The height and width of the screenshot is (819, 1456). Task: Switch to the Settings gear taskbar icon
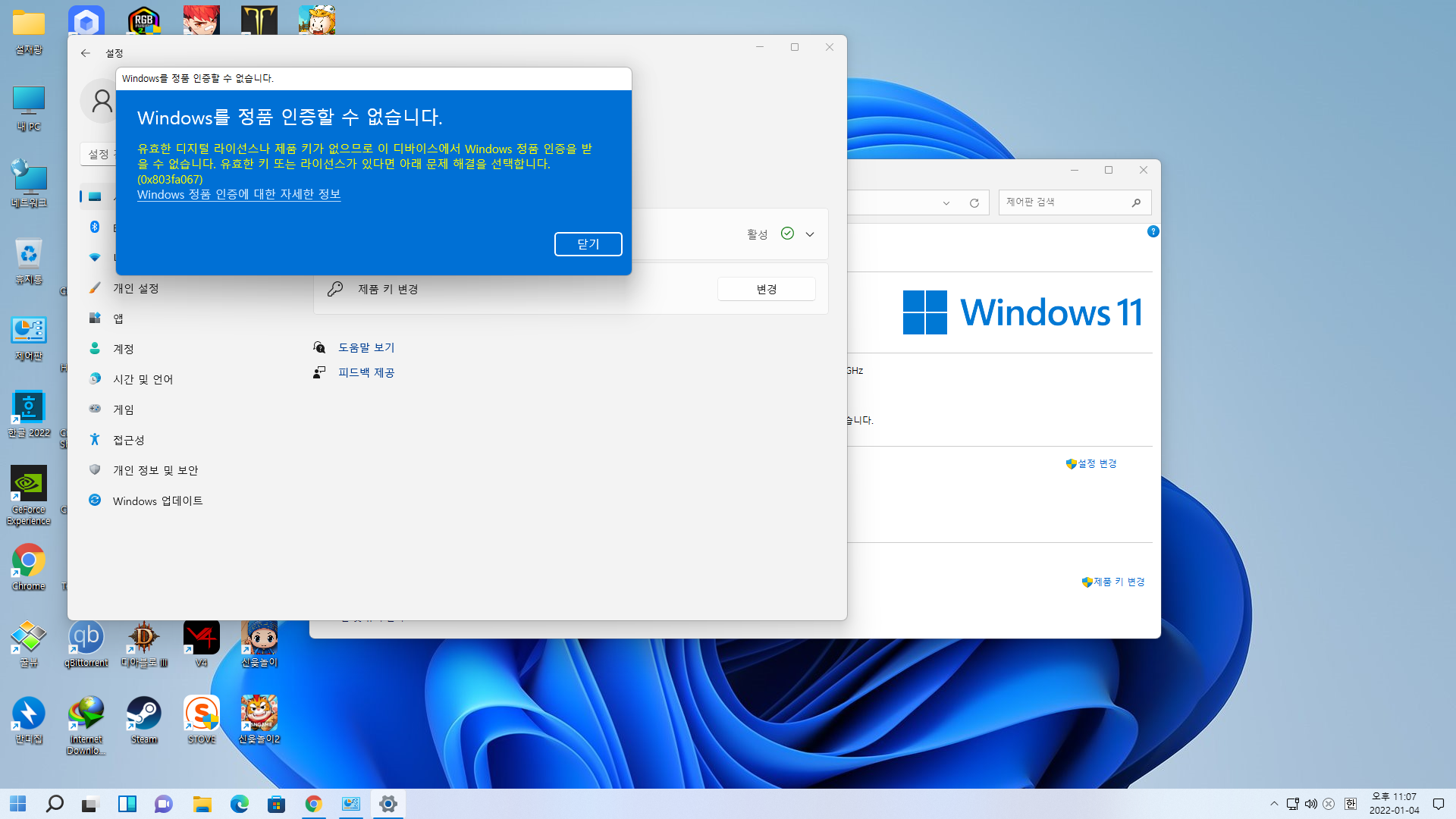(x=388, y=804)
